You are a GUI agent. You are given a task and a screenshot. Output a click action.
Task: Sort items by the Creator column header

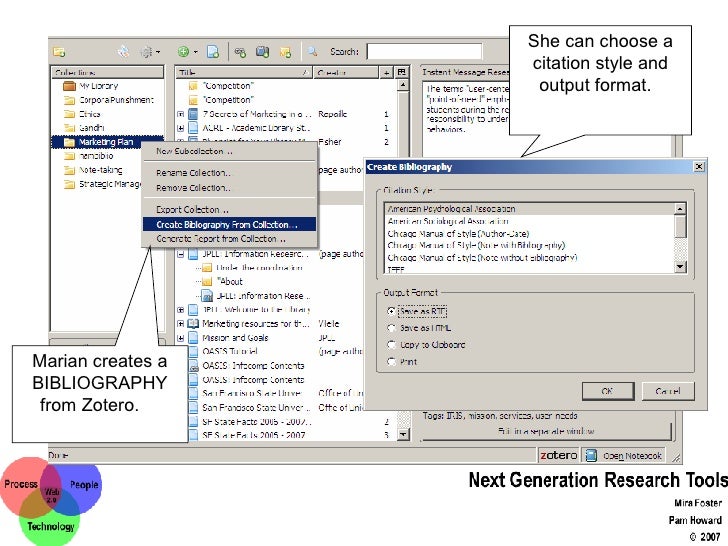pyautogui.click(x=346, y=72)
